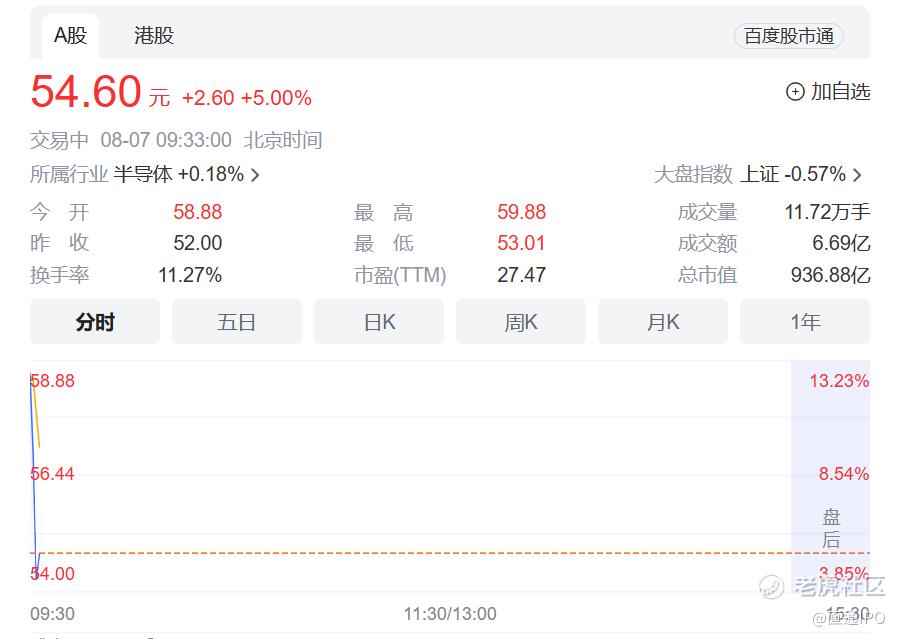This screenshot has width=903, height=639.
Task: Click the plus icon beside 加自选
Action: (795, 92)
